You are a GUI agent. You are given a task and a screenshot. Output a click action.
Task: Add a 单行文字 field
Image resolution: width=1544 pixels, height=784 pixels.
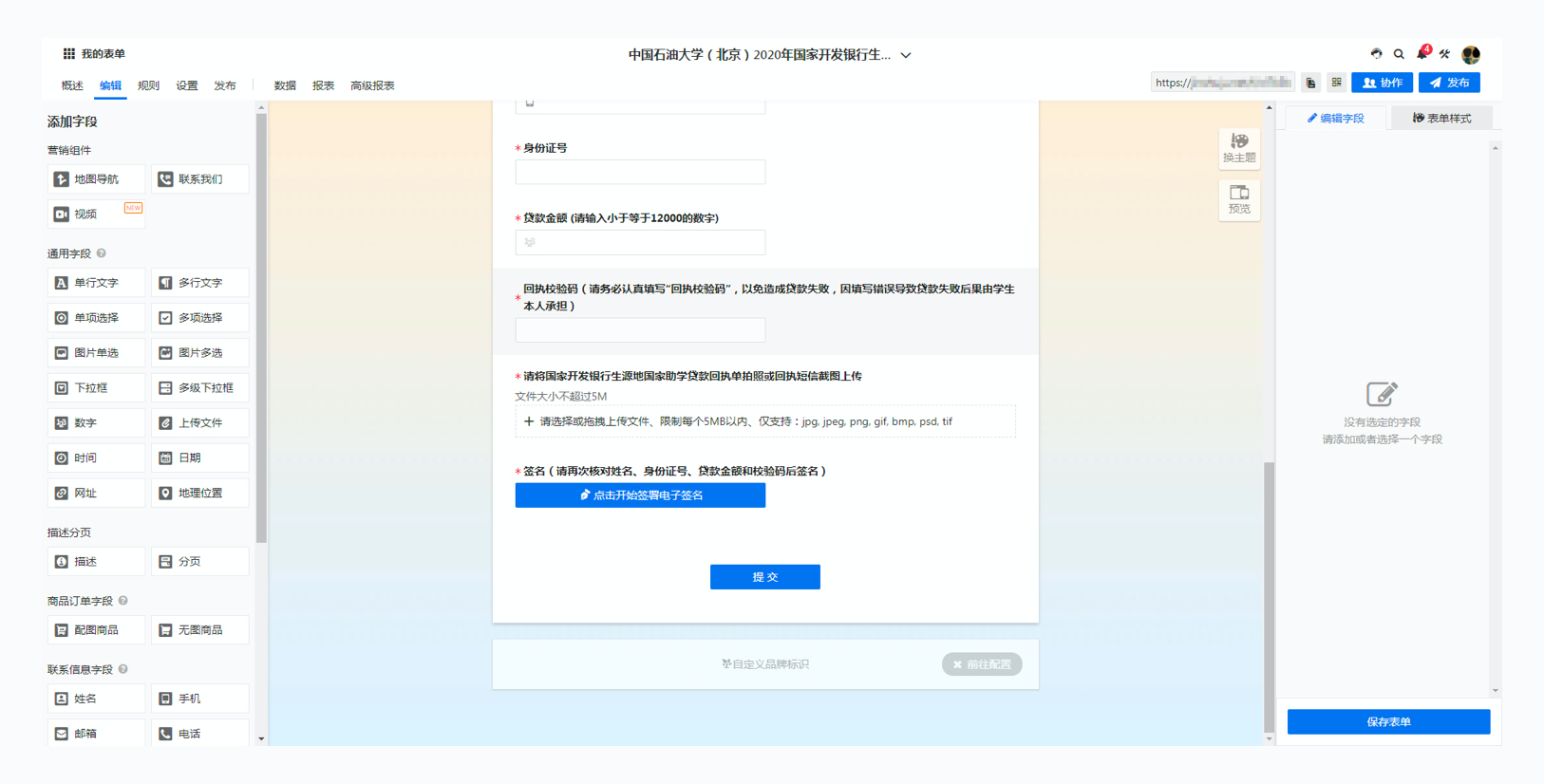pyautogui.click(x=96, y=283)
